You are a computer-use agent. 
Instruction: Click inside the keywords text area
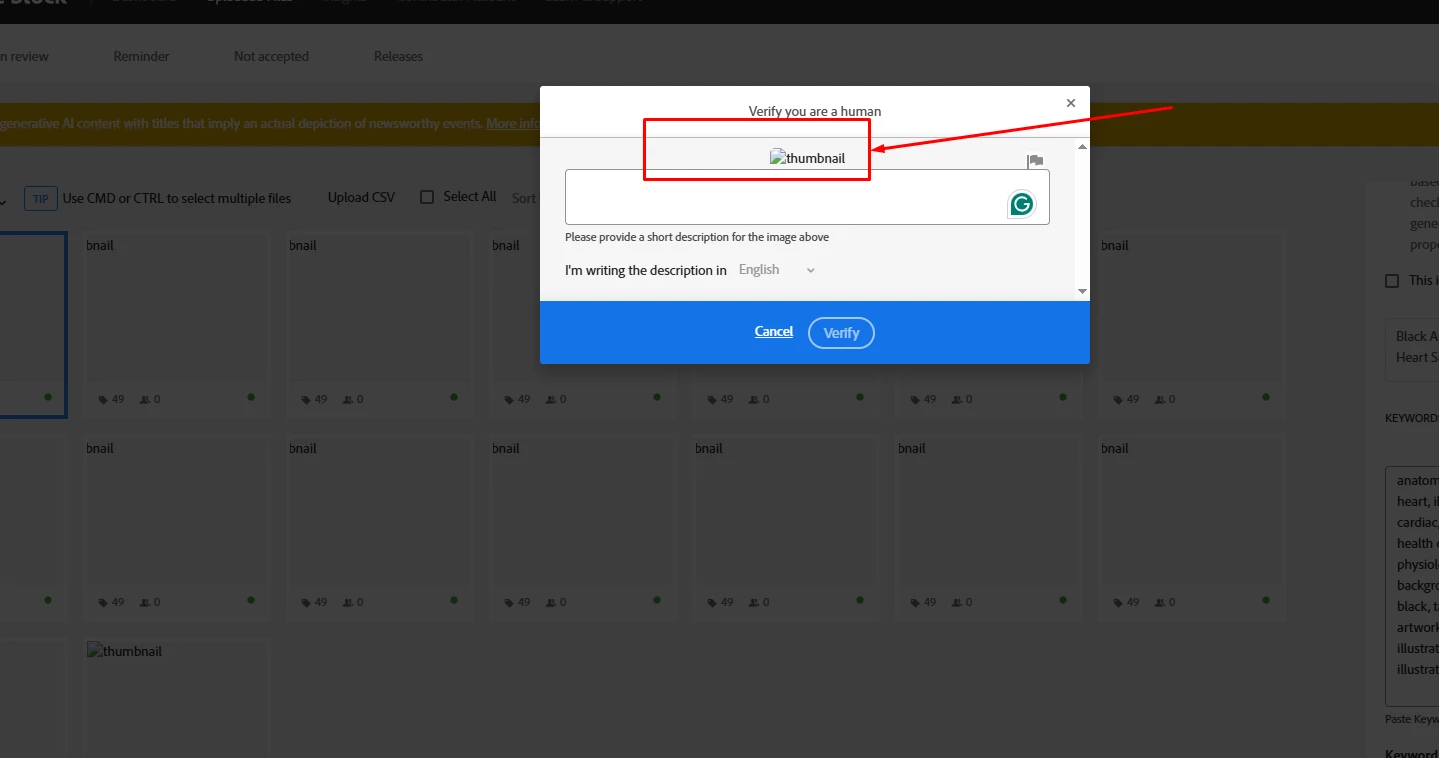coord(1412,586)
